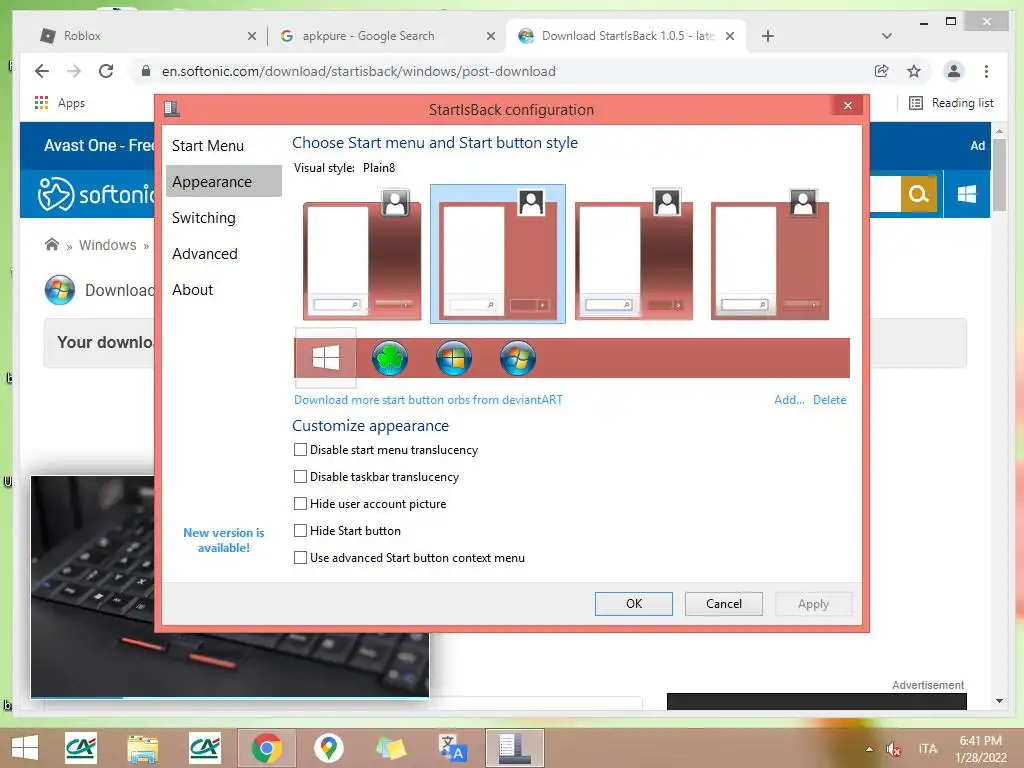Toggle Hide user account picture checkbox

pyautogui.click(x=300, y=504)
